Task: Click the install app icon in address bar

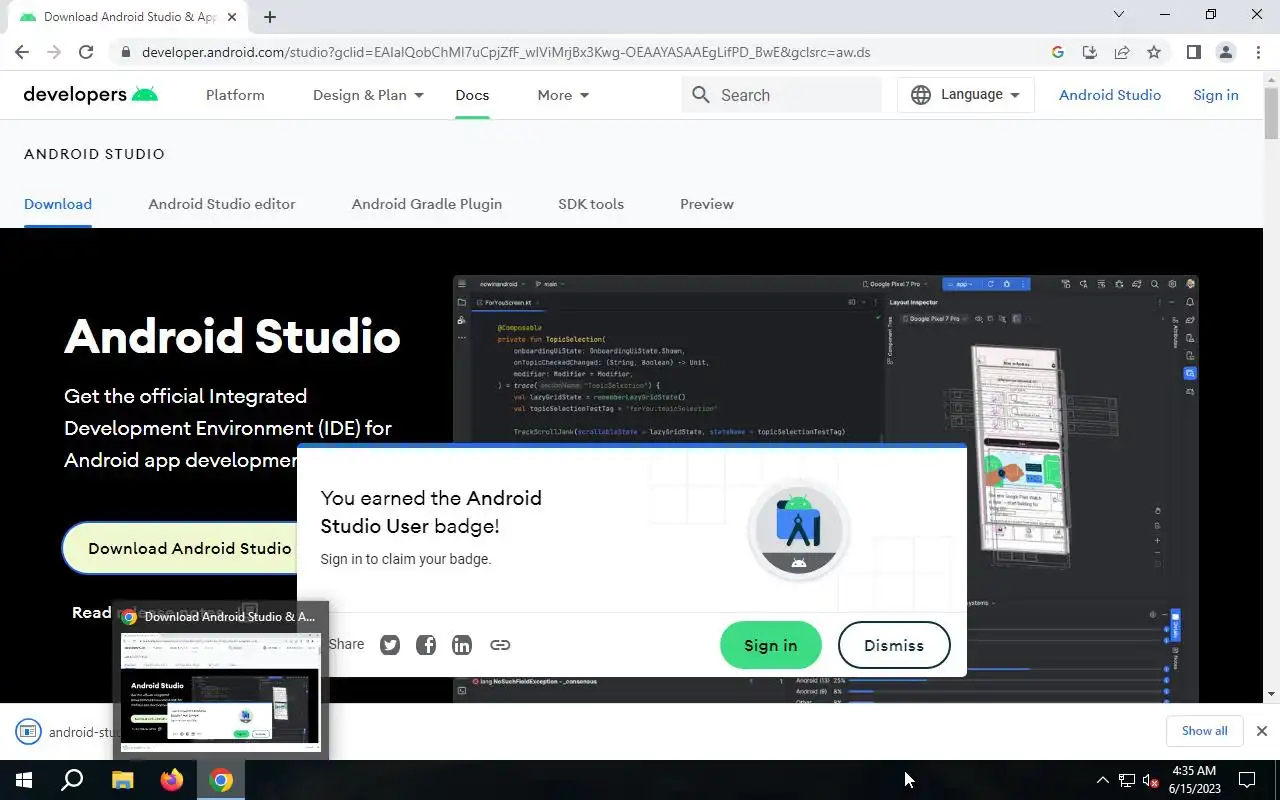Action: coord(1090,52)
